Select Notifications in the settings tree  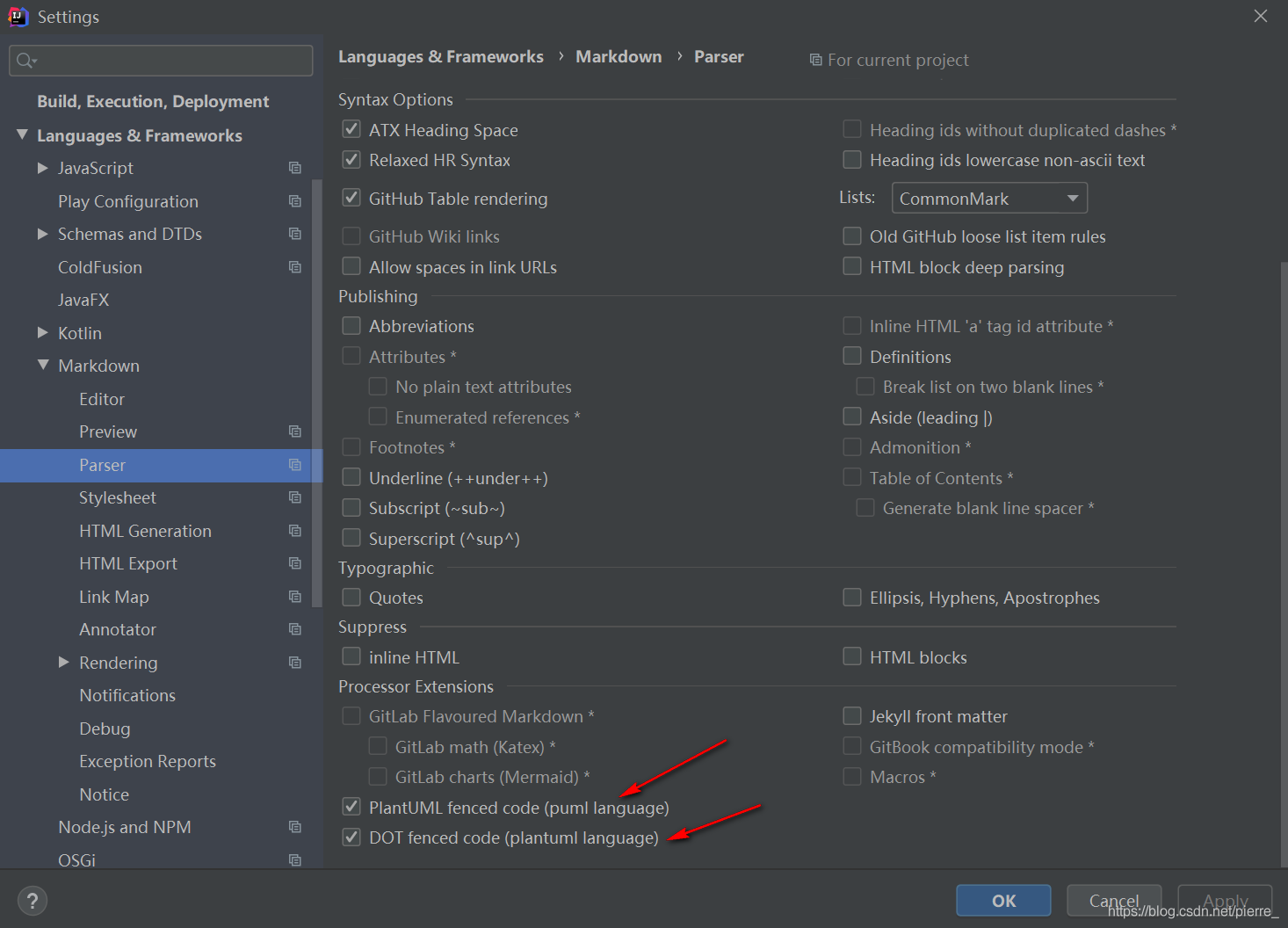click(127, 695)
